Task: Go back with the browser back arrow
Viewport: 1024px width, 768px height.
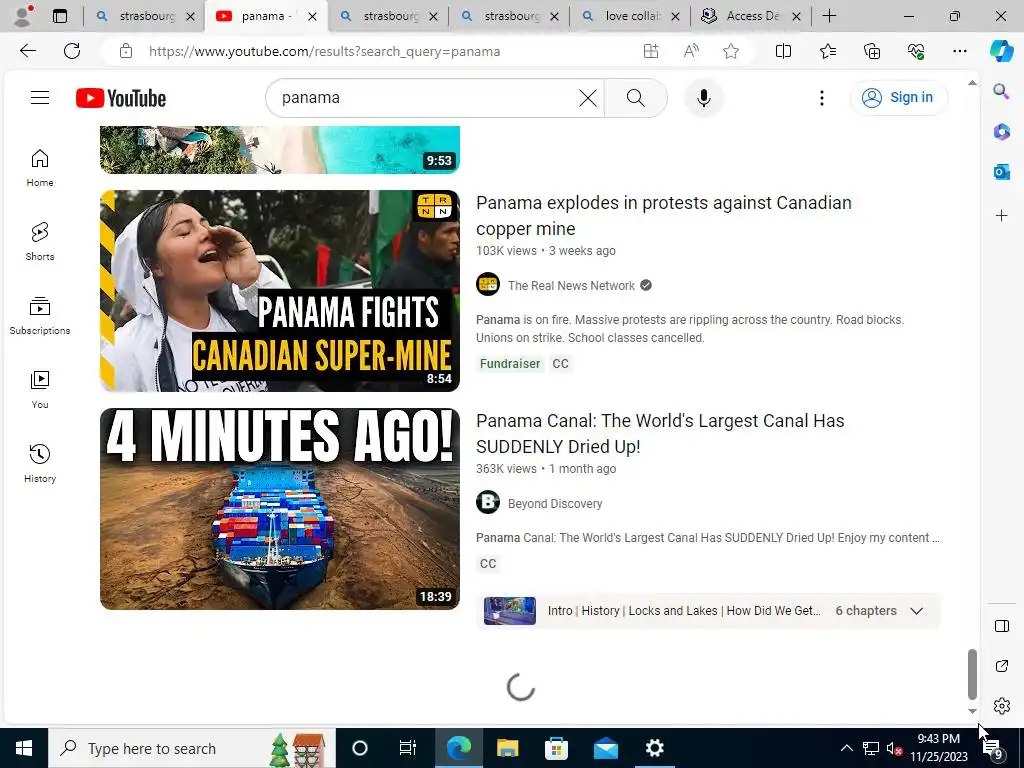Action: coord(27,51)
